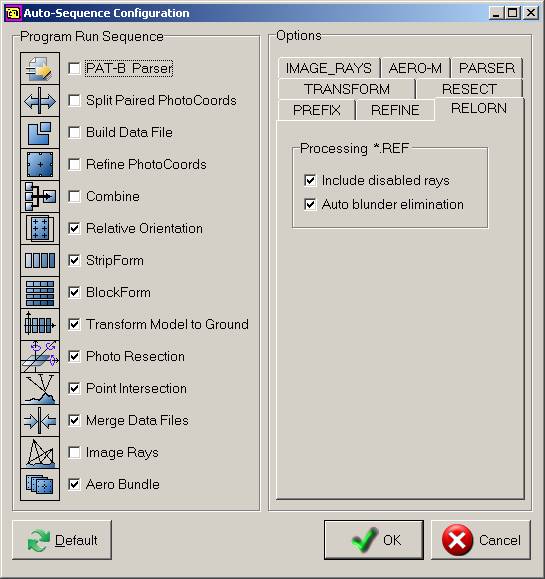Screen dimensions: 545x579
Task: Click the Photo Resection axes icon
Action: [40, 356]
